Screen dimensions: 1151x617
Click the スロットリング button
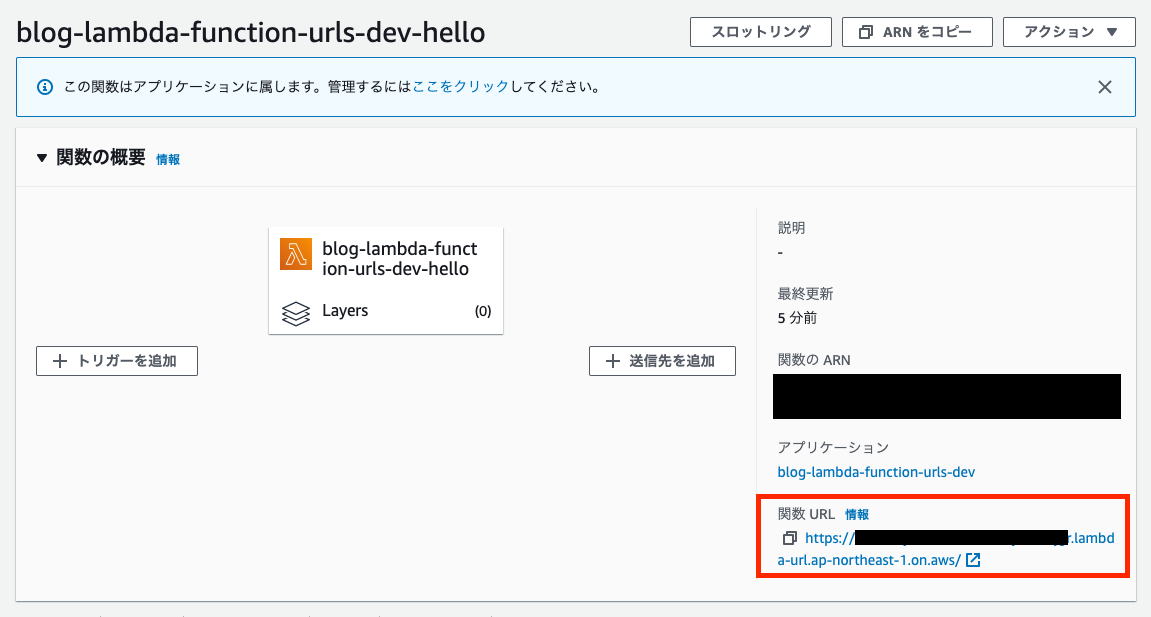(x=760, y=31)
